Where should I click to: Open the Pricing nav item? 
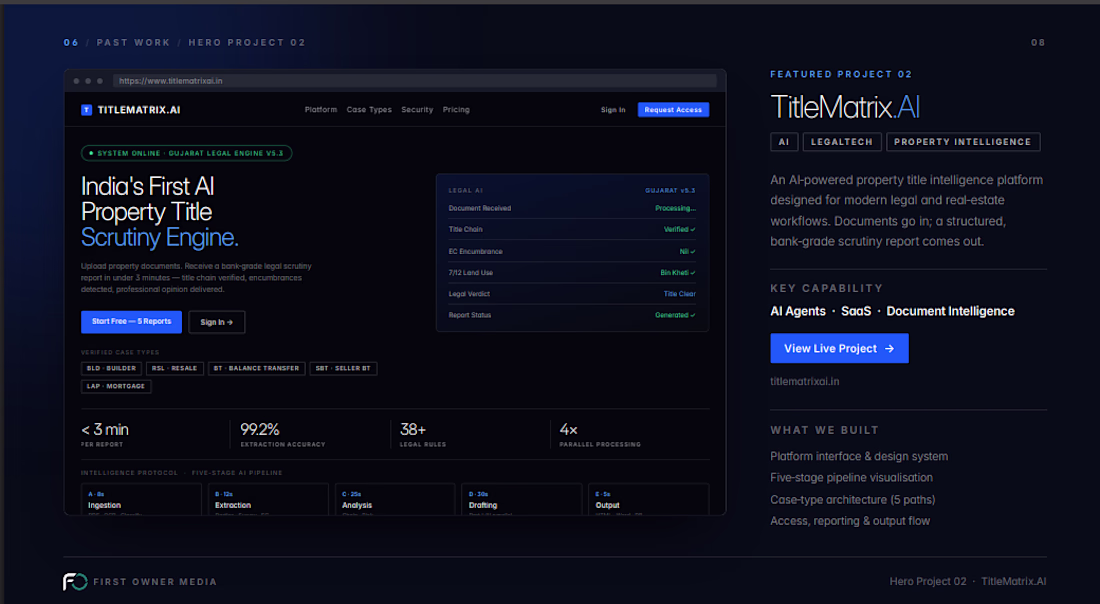coord(456,109)
